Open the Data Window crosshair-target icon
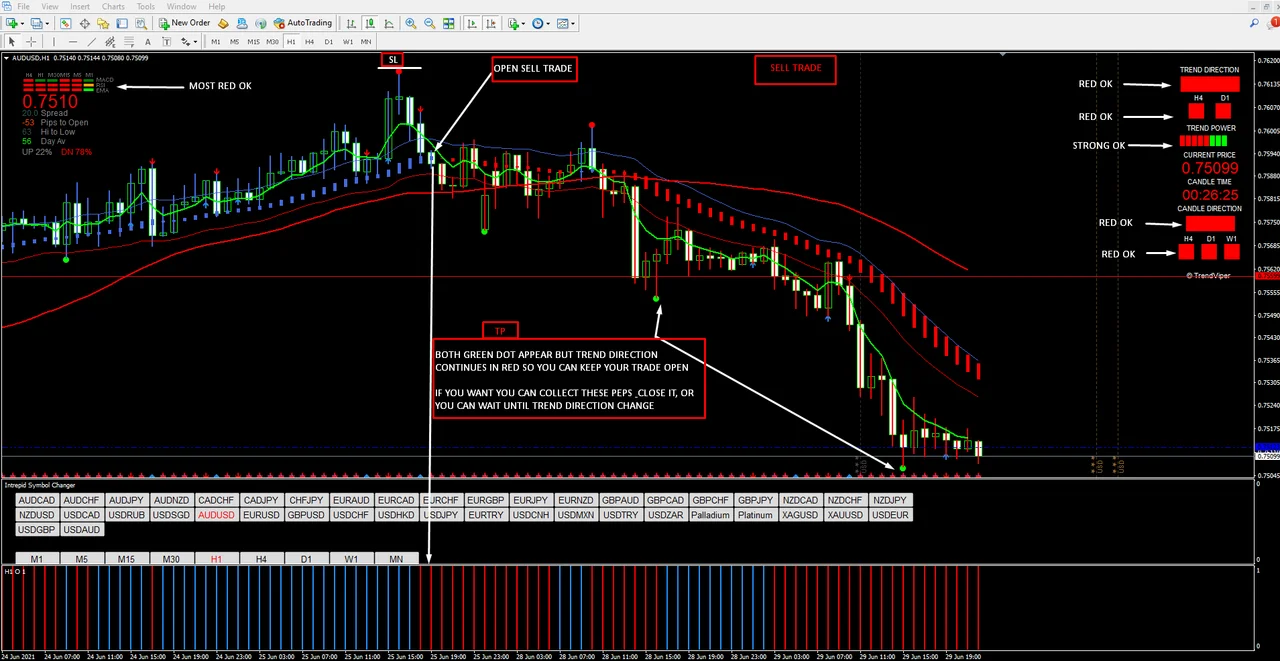This screenshot has height=661, width=1280. pyautogui.click(x=84, y=23)
